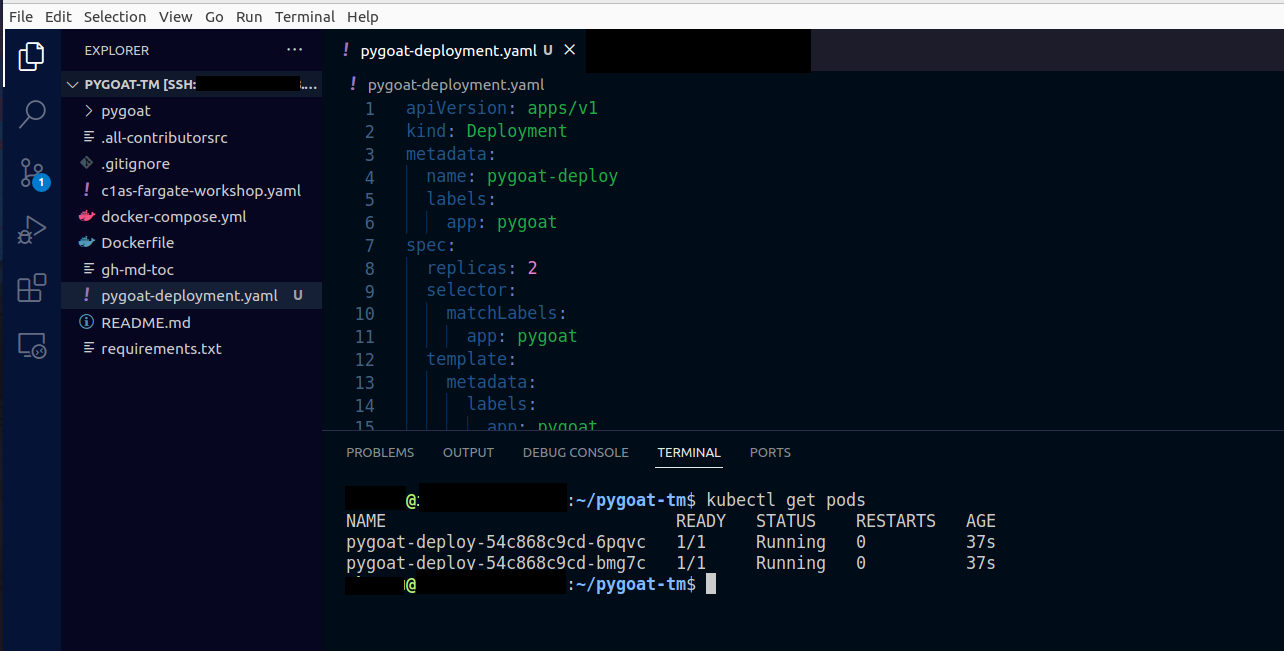
Task: Click line number 12 in gutter
Action: tap(364, 359)
